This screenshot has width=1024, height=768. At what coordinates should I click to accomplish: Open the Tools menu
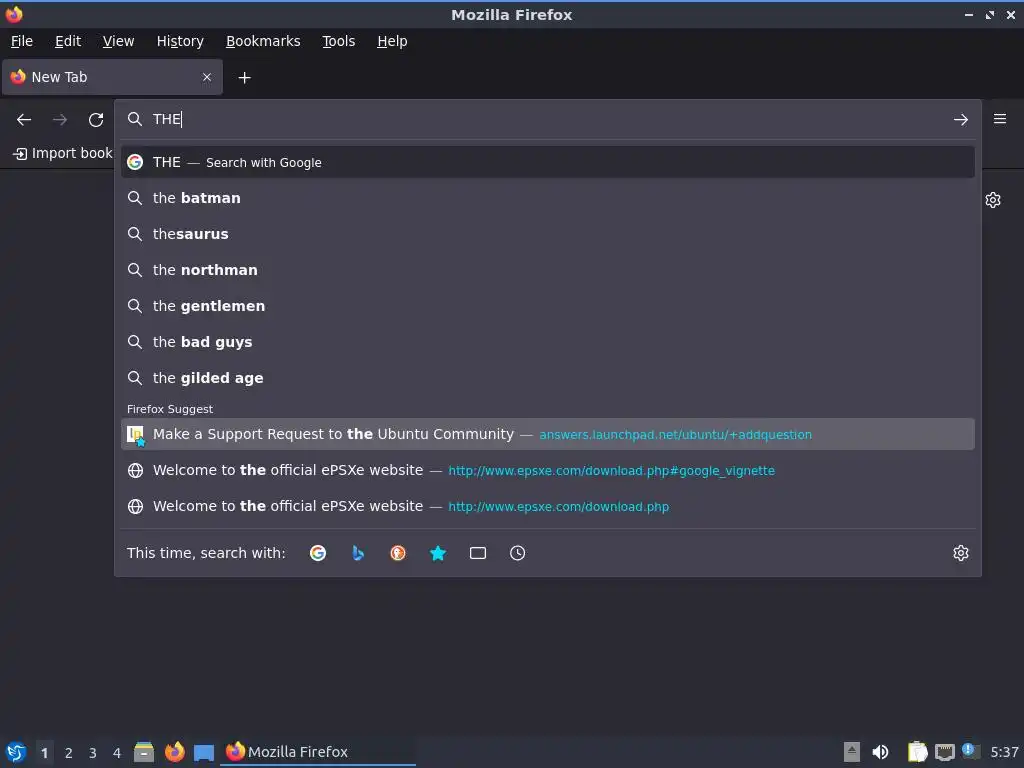coord(338,41)
